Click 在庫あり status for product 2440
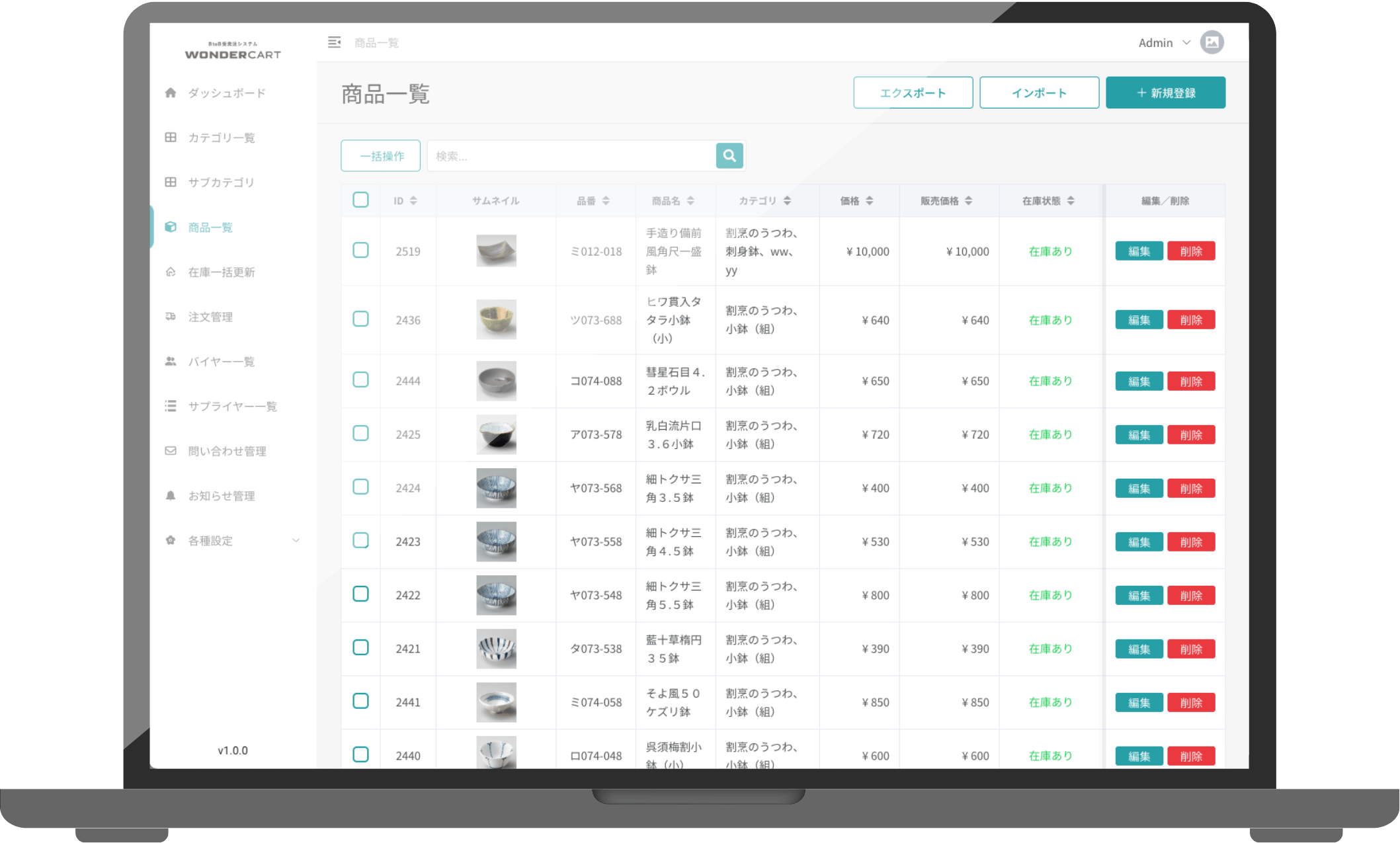 pos(1050,756)
